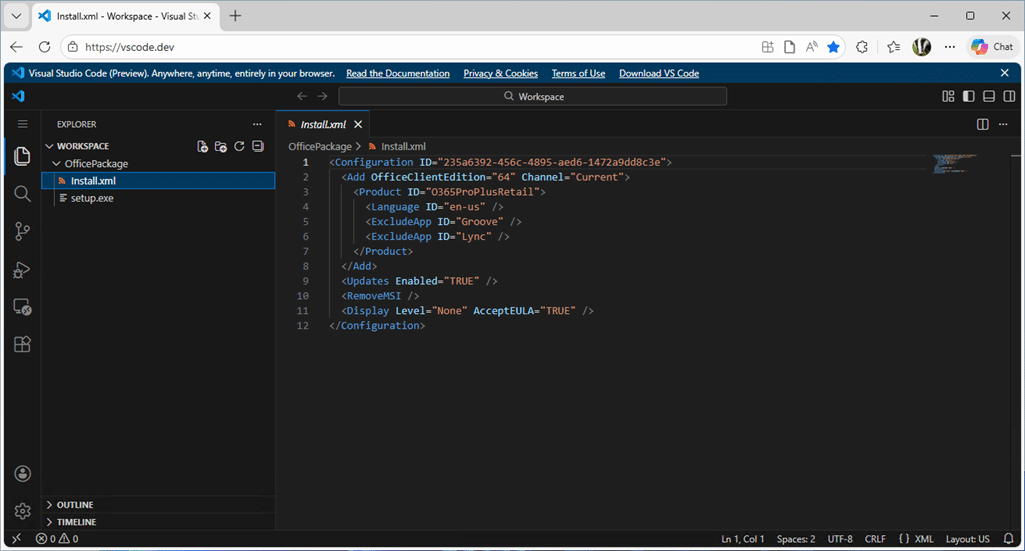Screen dimensions: 1025x551
Task: Open the Search view in activity bar
Action: tap(22, 193)
